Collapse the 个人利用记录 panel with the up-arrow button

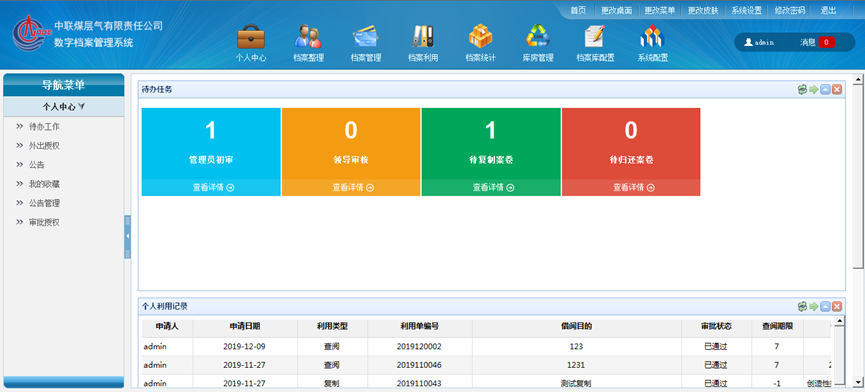click(825, 307)
